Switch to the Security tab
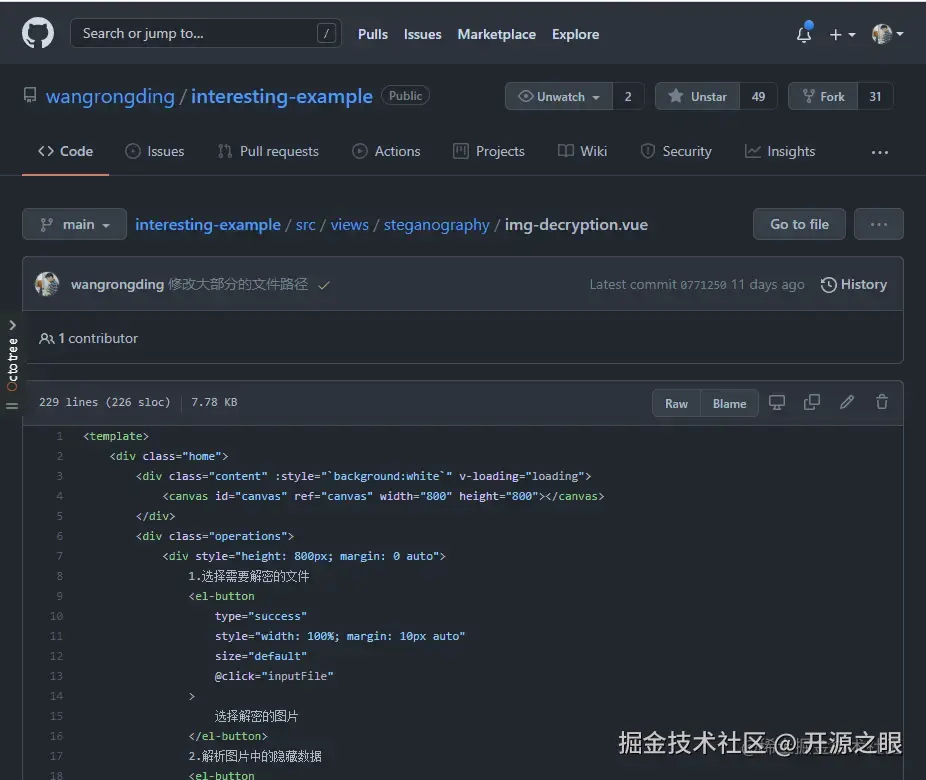Viewport: 926px width, 780px height. (x=676, y=151)
